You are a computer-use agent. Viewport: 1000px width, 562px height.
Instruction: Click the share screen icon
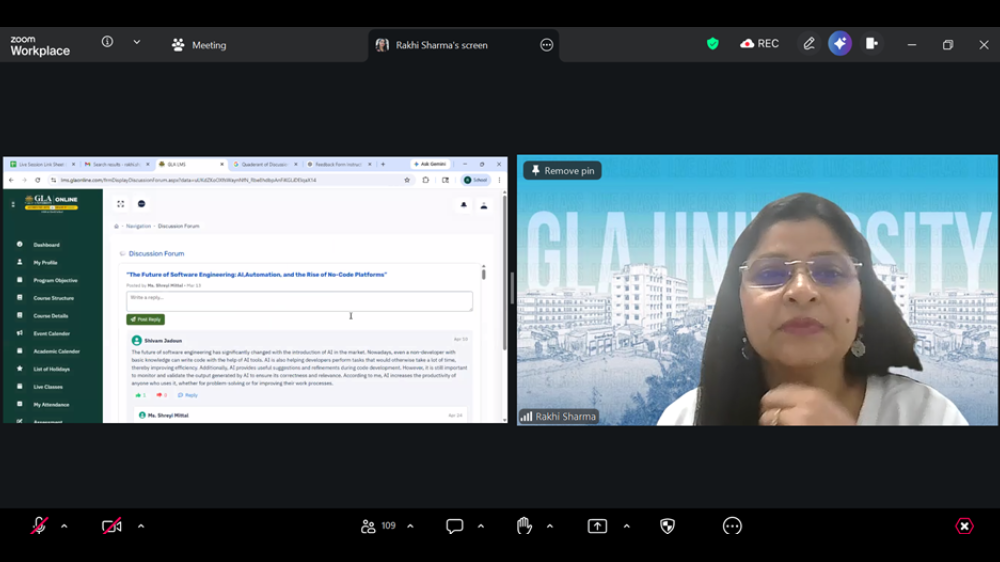[597, 526]
